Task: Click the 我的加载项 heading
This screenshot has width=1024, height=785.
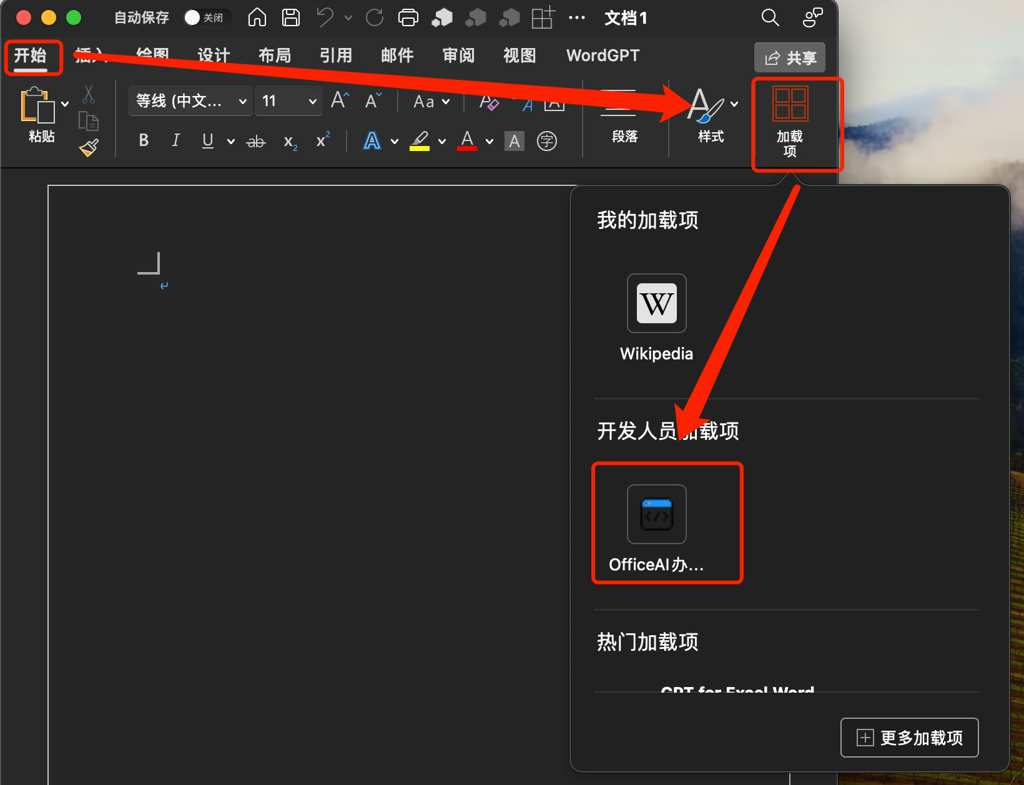Action: pos(647,220)
